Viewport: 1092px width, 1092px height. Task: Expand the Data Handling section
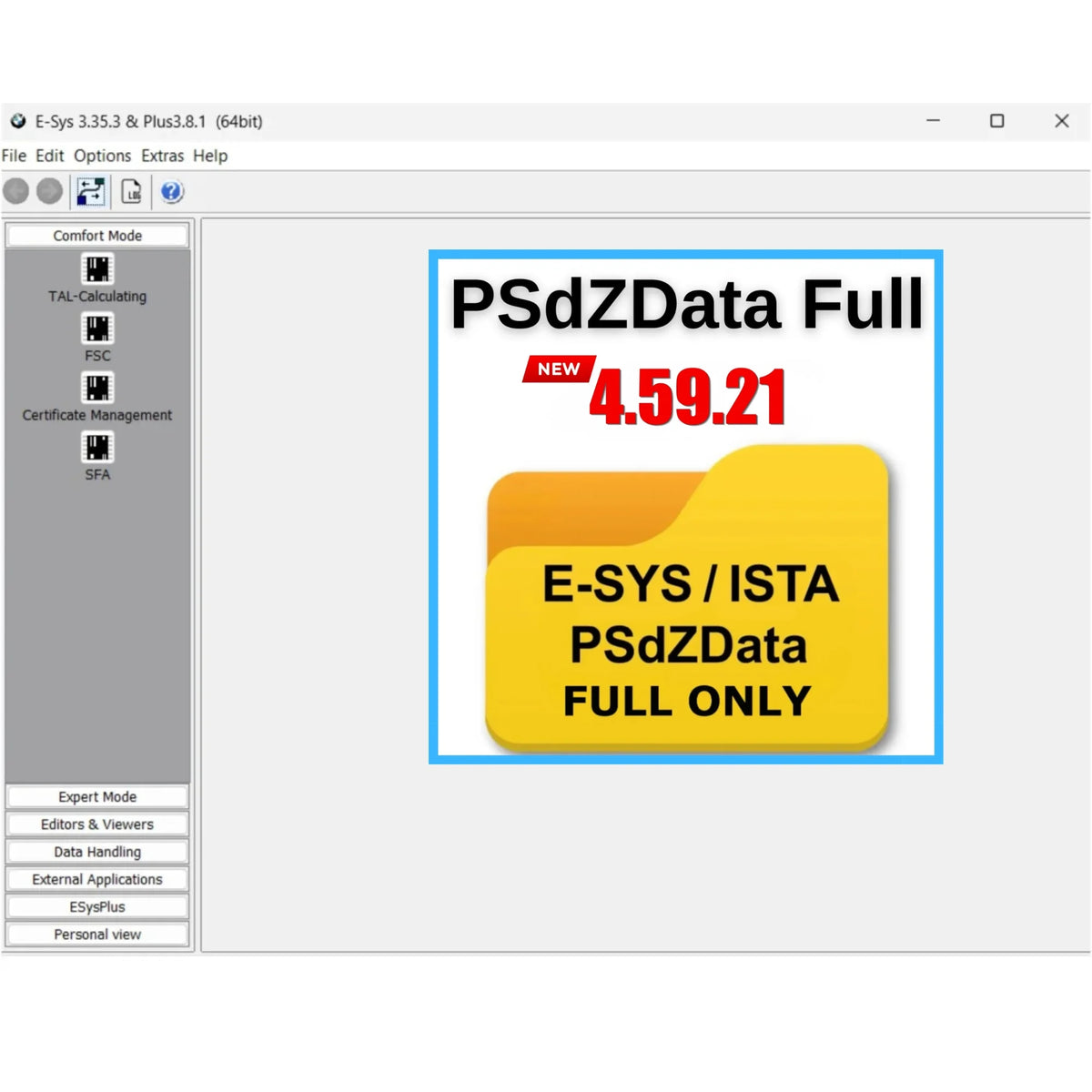[x=97, y=852]
